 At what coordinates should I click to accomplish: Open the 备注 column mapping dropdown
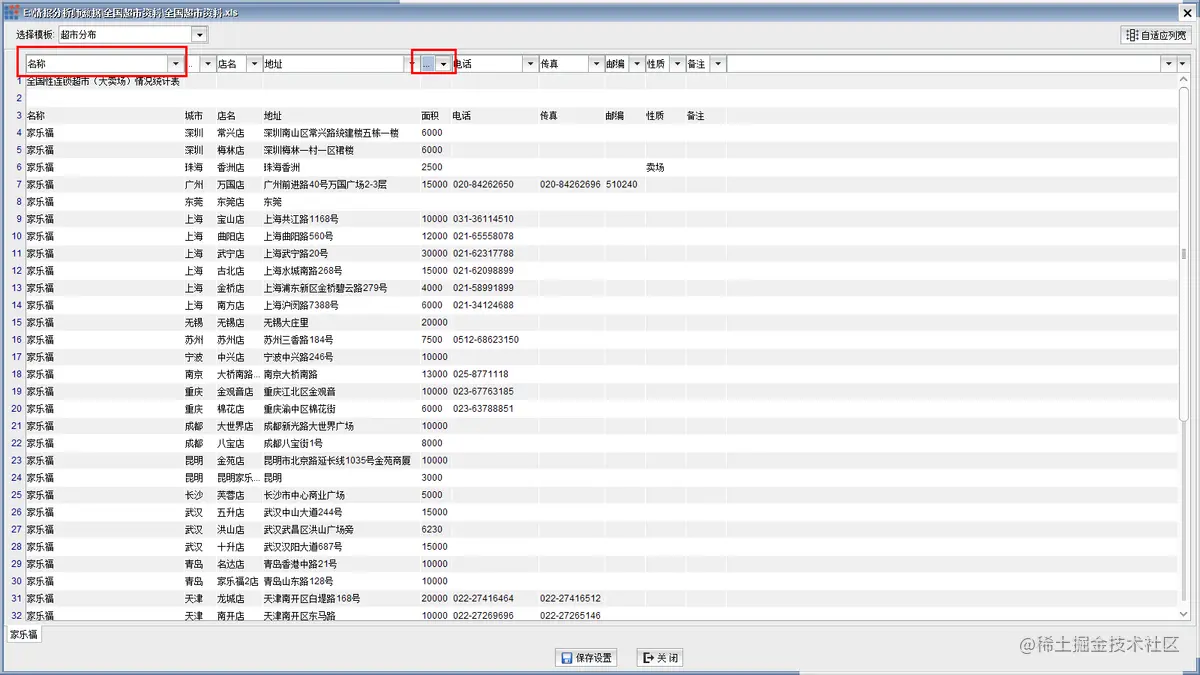717,64
